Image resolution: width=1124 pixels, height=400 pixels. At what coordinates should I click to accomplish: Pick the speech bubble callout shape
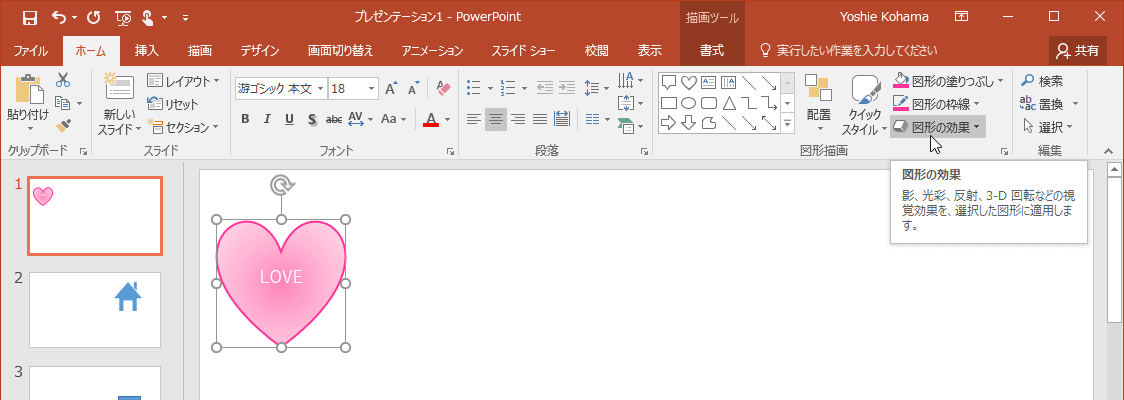pyautogui.click(x=669, y=82)
